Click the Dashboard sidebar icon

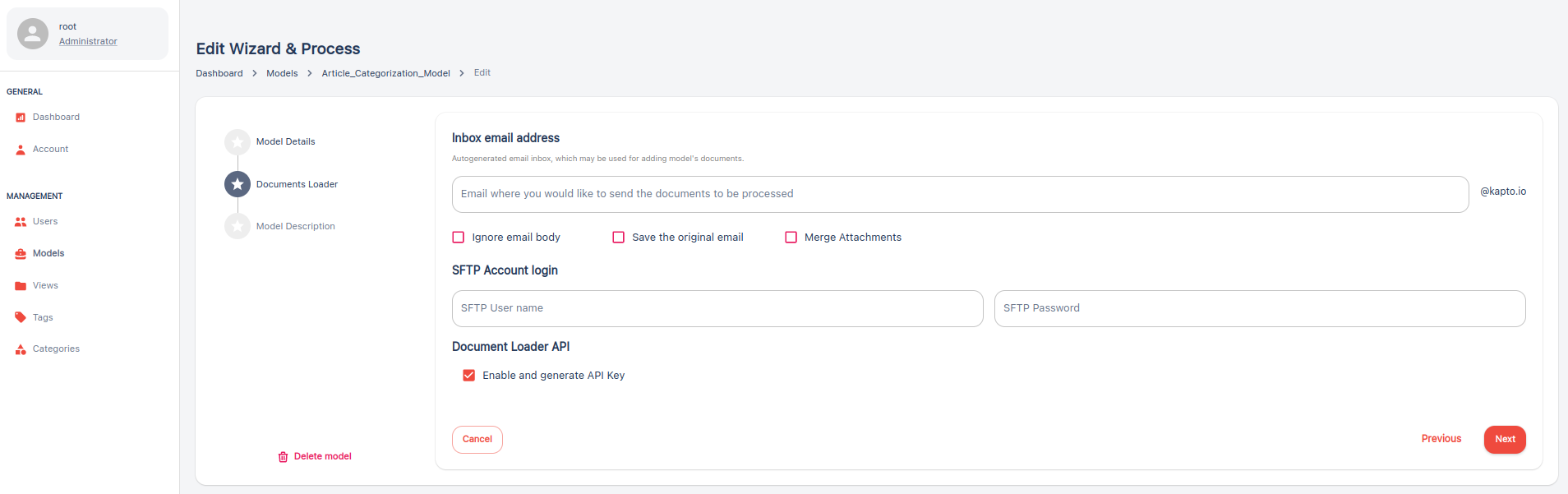[x=21, y=118]
